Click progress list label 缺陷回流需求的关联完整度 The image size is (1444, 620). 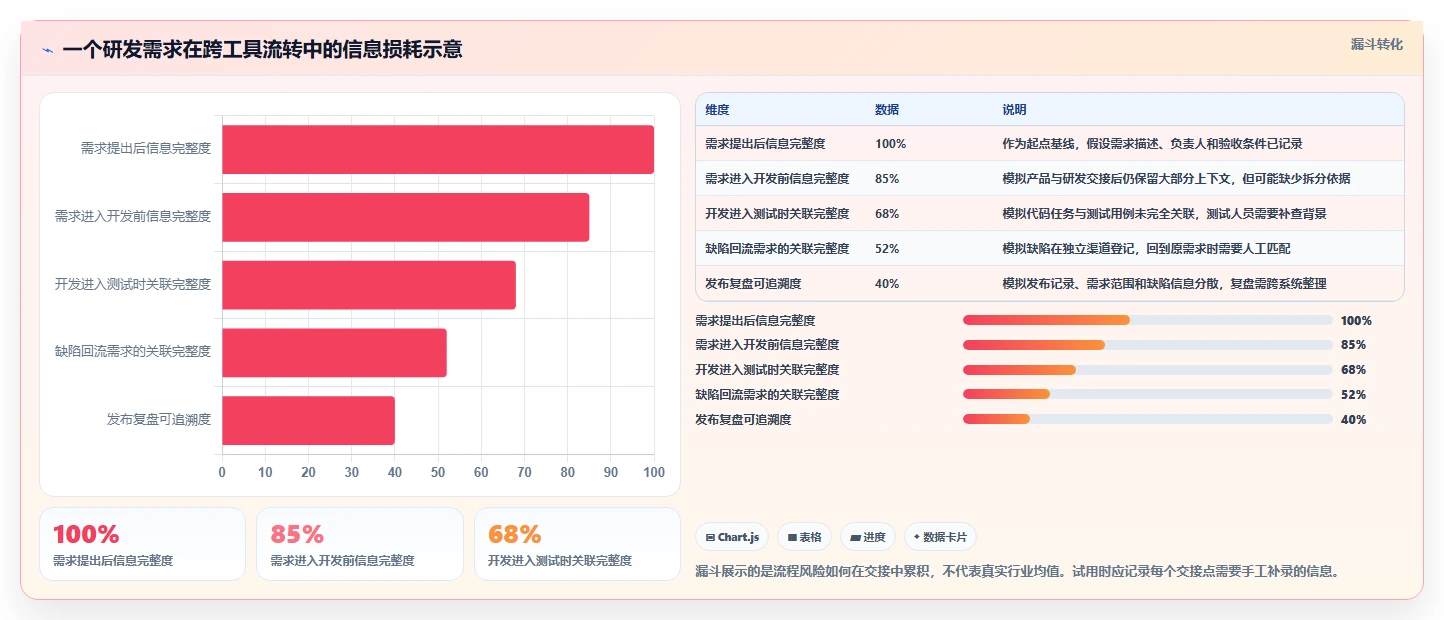point(767,395)
